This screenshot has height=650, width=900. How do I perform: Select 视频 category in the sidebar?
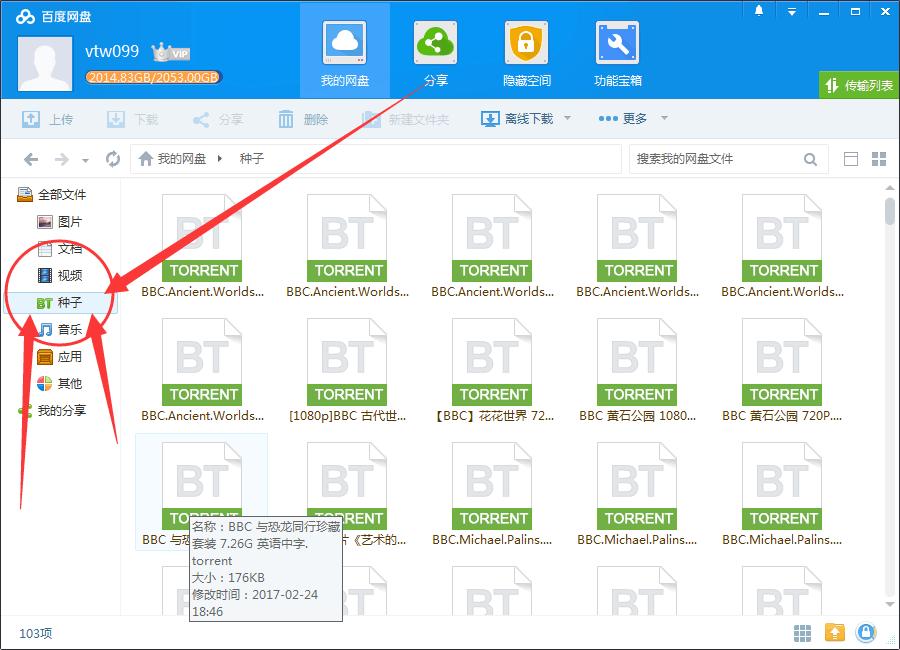[60, 276]
